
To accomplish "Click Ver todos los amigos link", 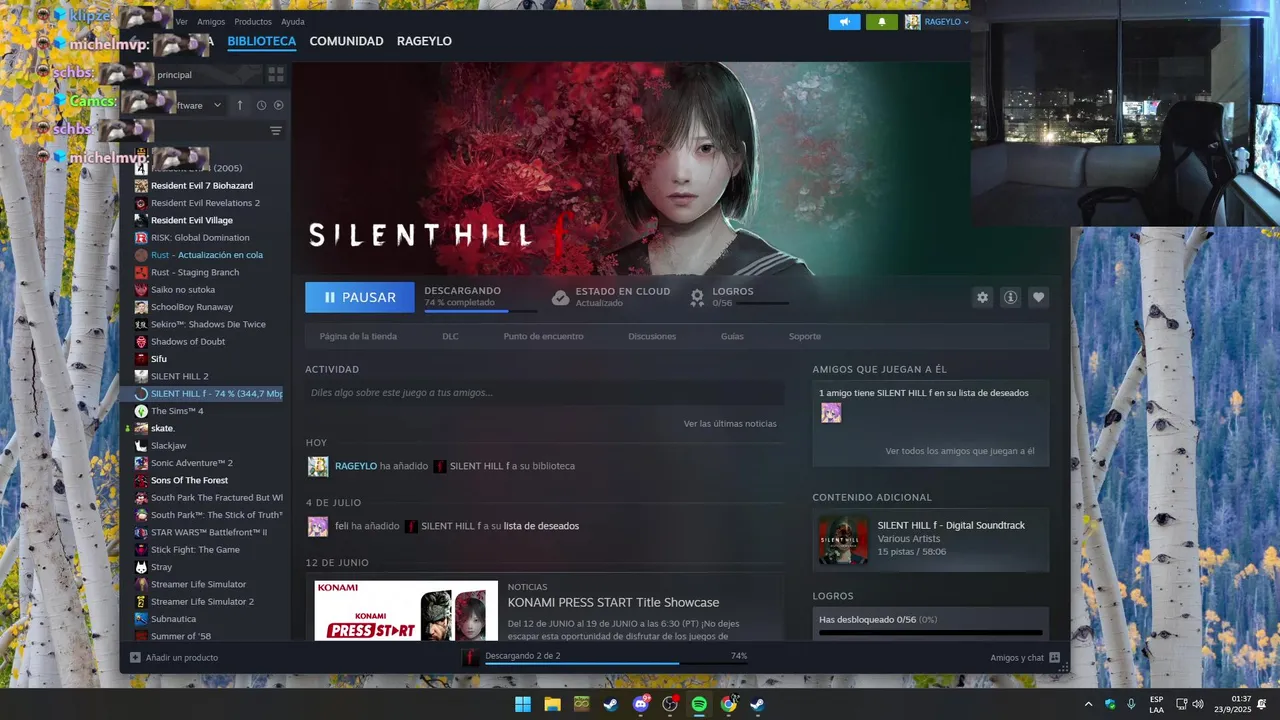I will (960, 451).
